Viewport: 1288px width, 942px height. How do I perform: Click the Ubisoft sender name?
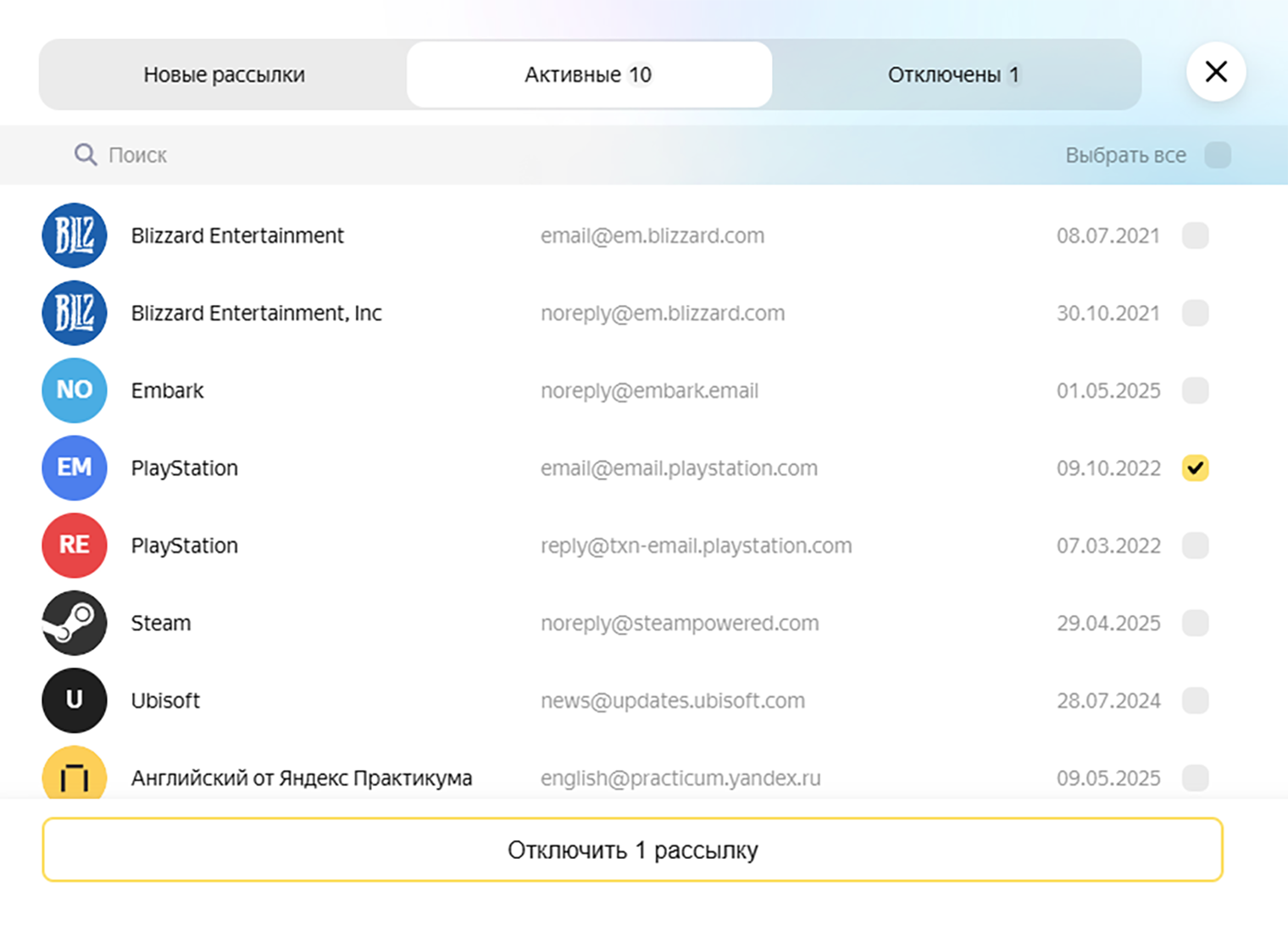click(165, 701)
